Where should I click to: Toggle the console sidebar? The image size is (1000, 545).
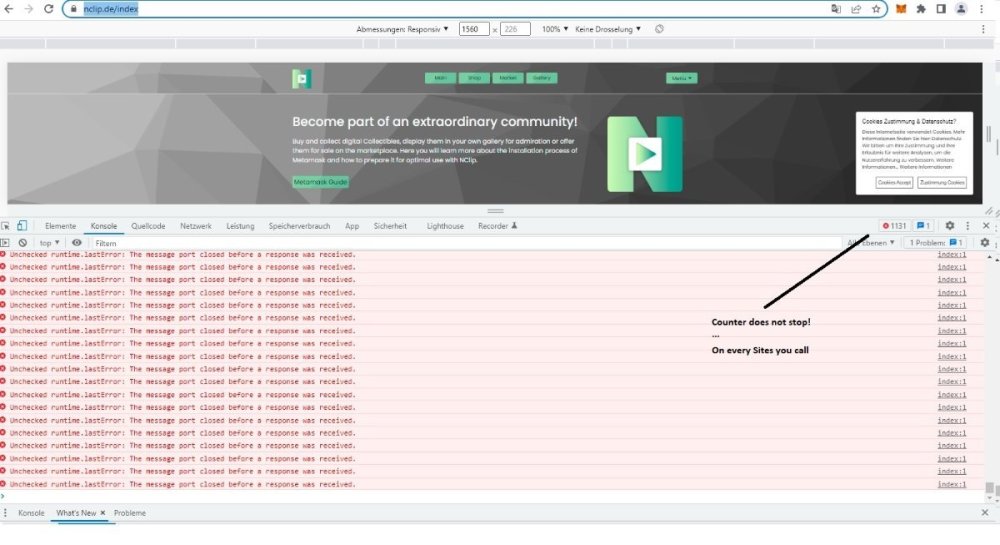tap(5, 243)
